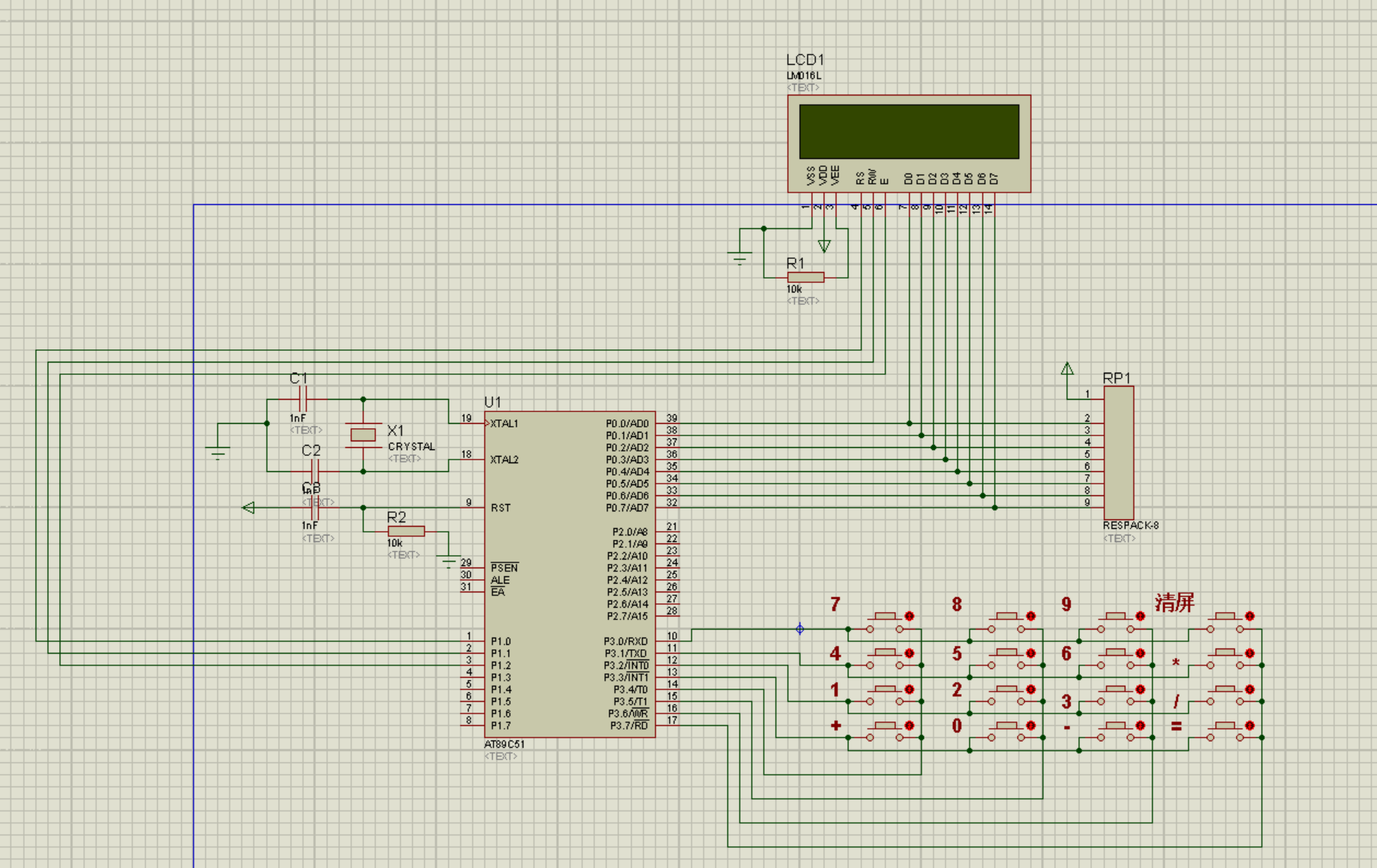Click the P0.0/AD0 pin label
The width and height of the screenshot is (1377, 868).
[x=627, y=423]
